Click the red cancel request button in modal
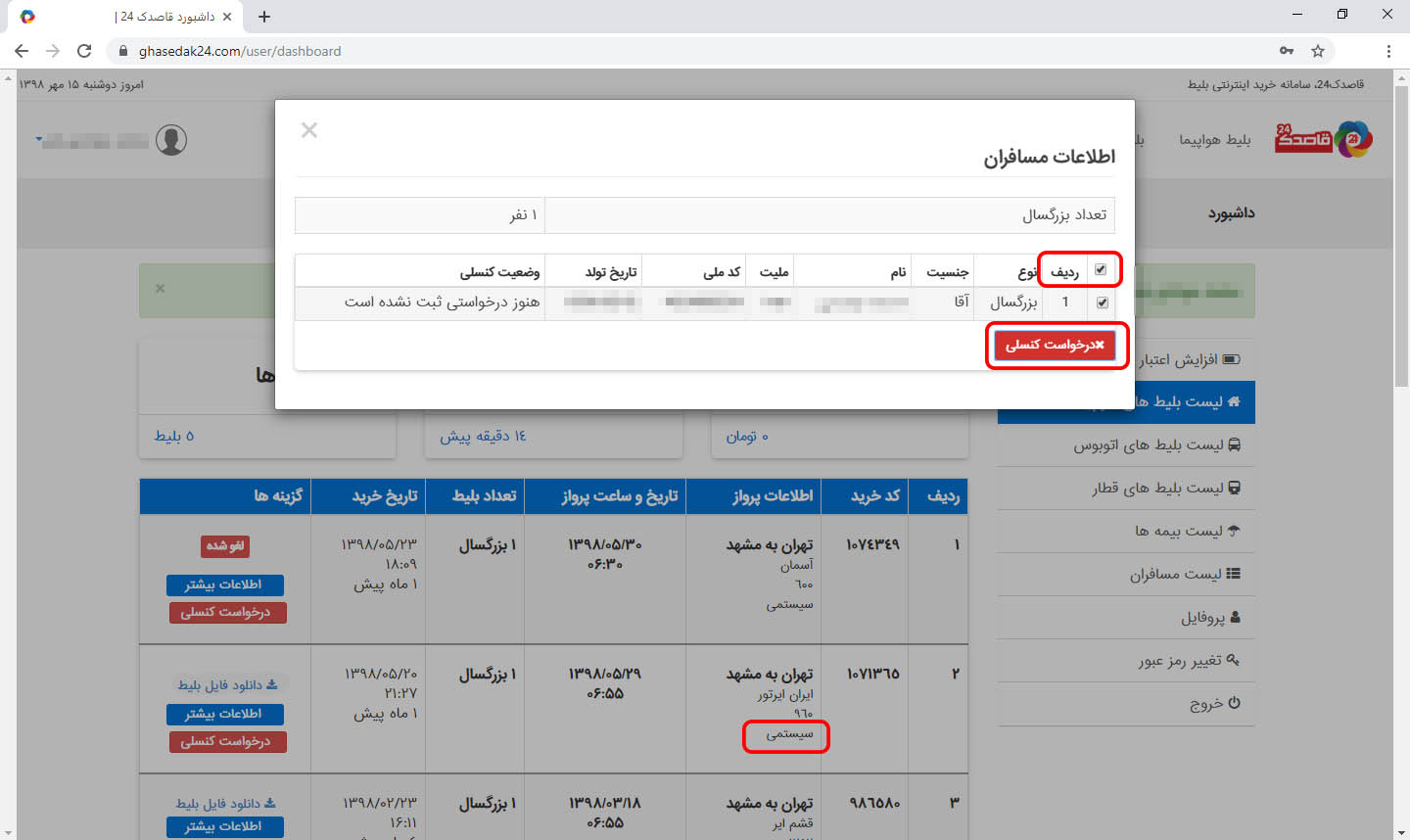This screenshot has width=1410, height=840. coord(1055,345)
